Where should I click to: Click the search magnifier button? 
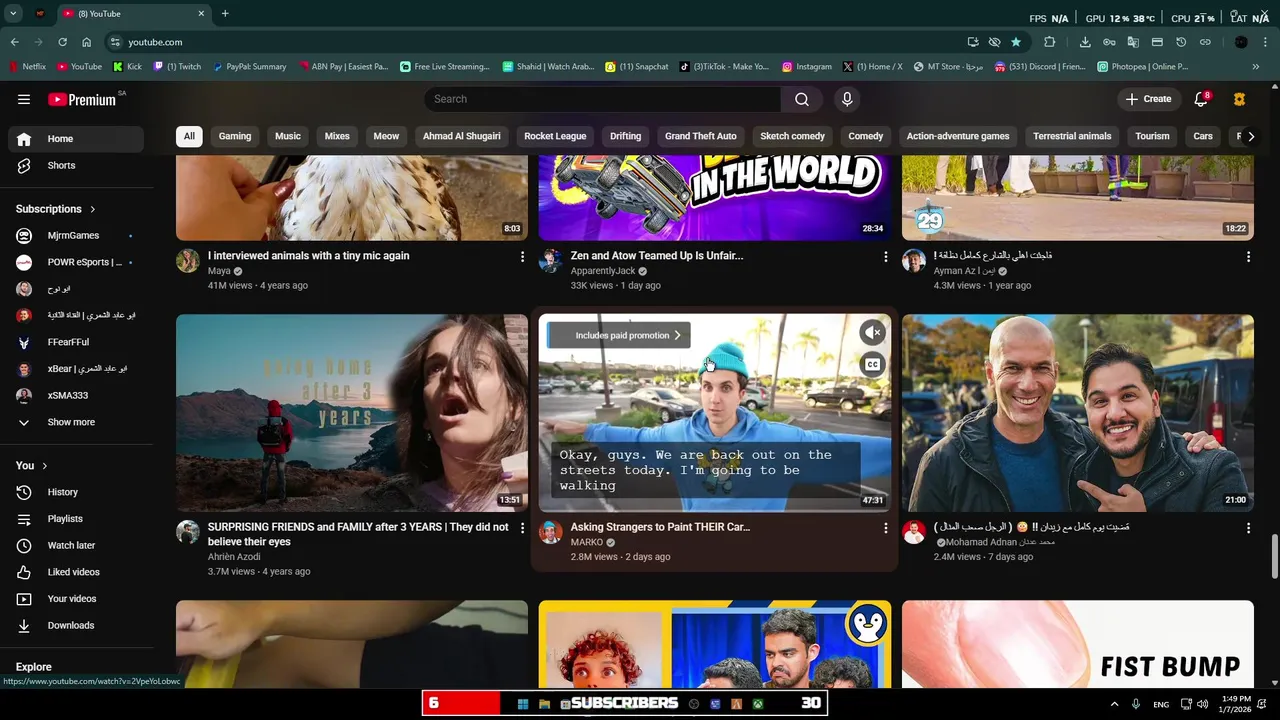coord(802,99)
